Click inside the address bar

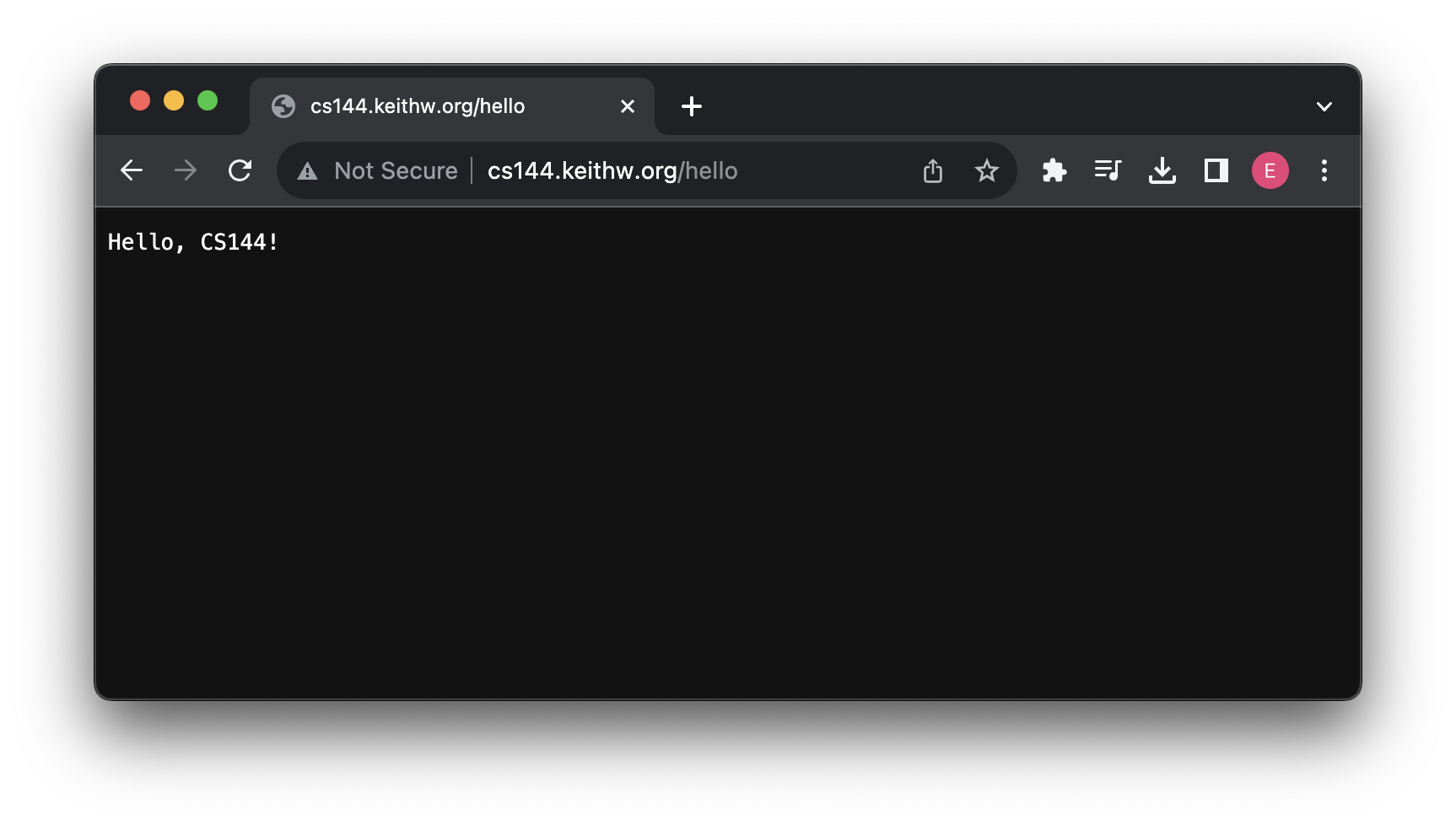tap(613, 170)
